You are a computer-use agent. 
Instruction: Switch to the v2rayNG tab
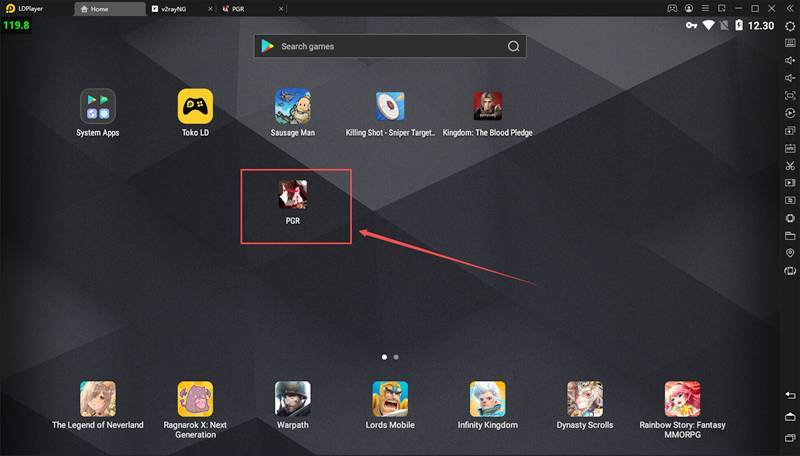point(174,9)
